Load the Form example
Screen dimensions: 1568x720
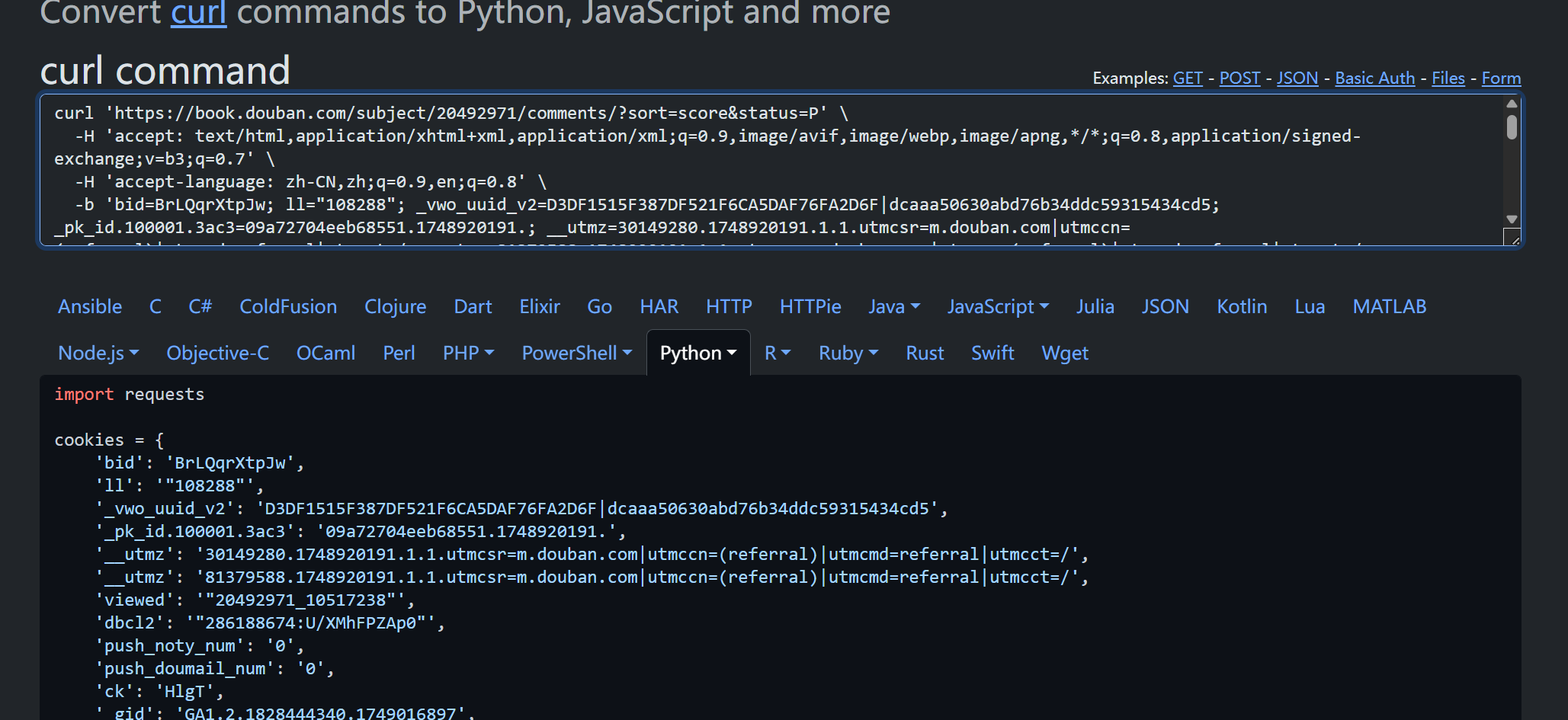pos(1501,78)
